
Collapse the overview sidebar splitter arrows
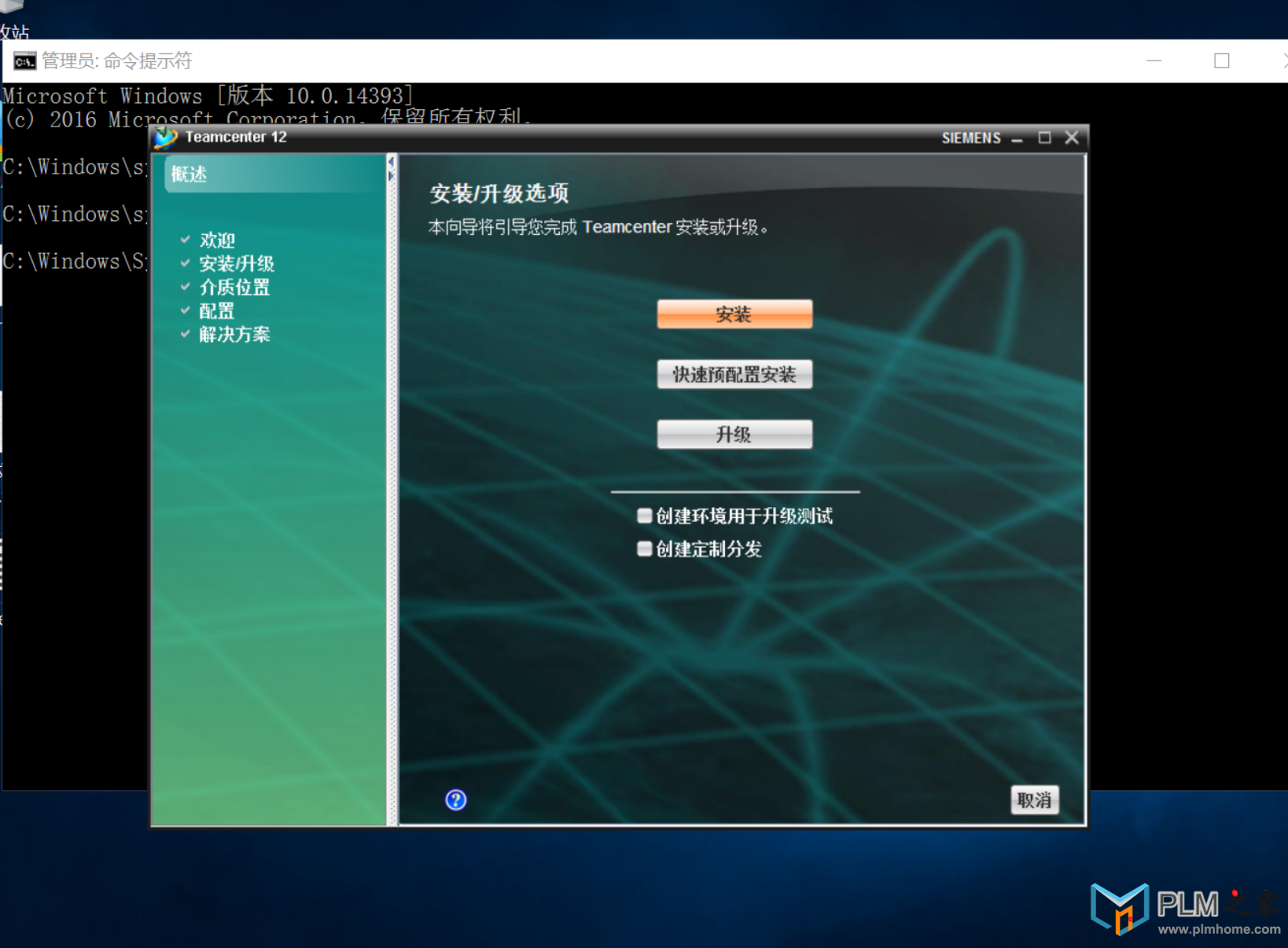(x=391, y=169)
